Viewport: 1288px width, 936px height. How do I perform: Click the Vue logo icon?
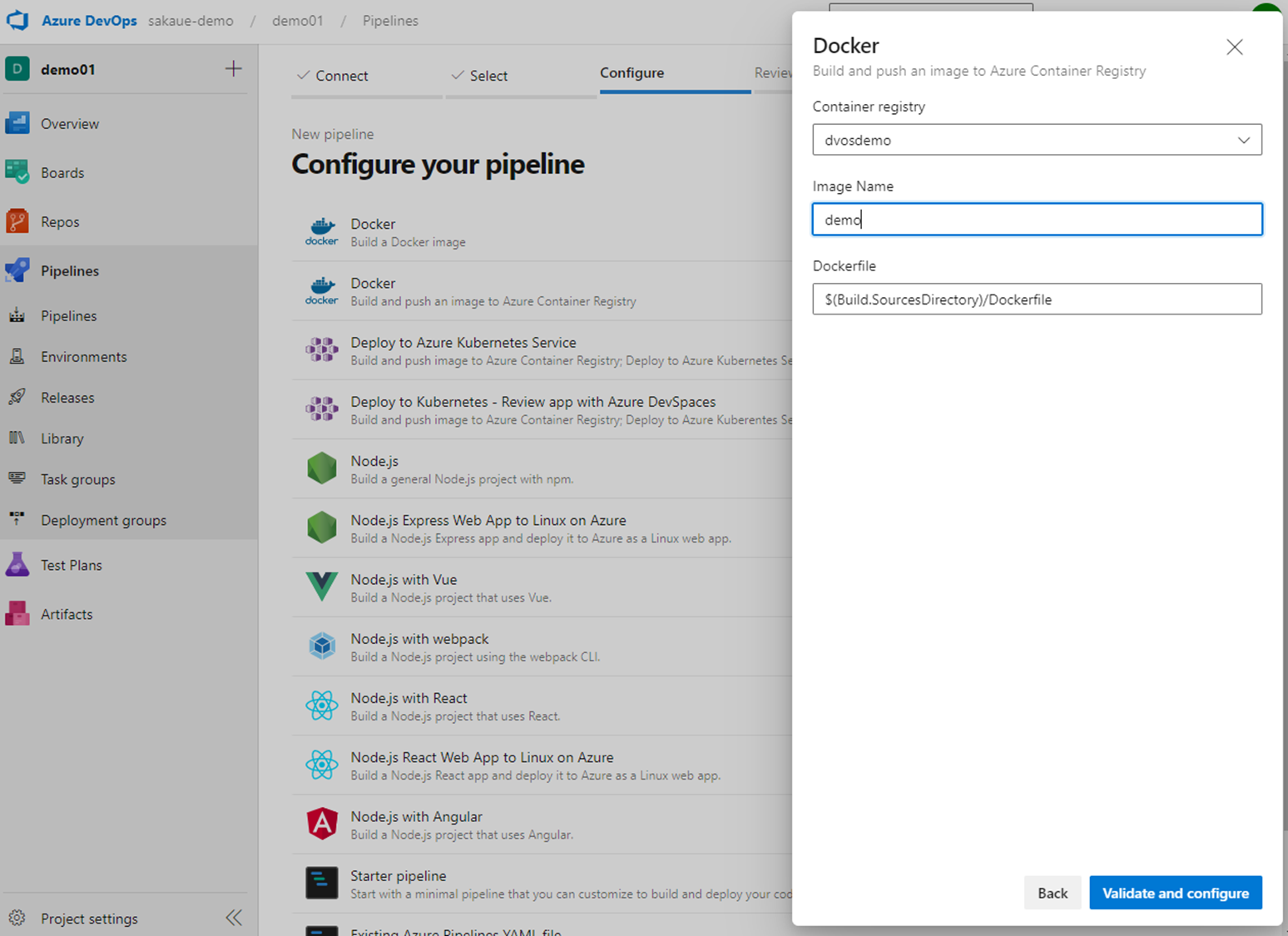[322, 587]
